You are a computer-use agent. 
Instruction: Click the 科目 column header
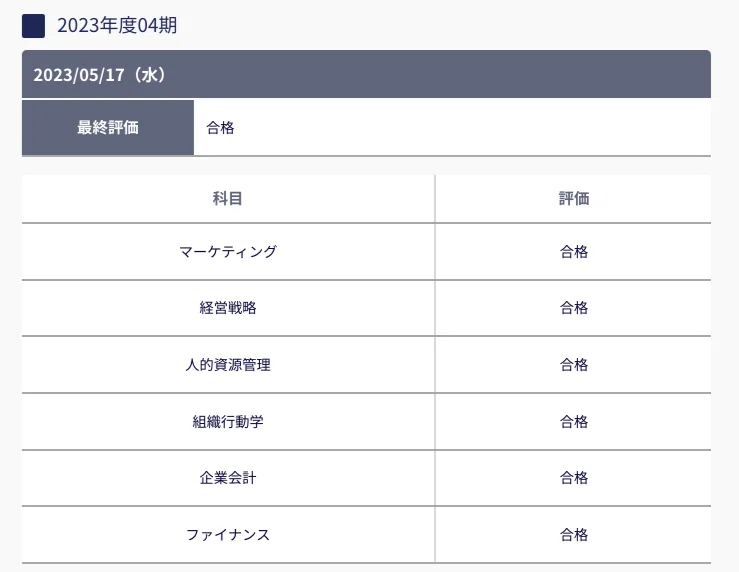[228, 198]
